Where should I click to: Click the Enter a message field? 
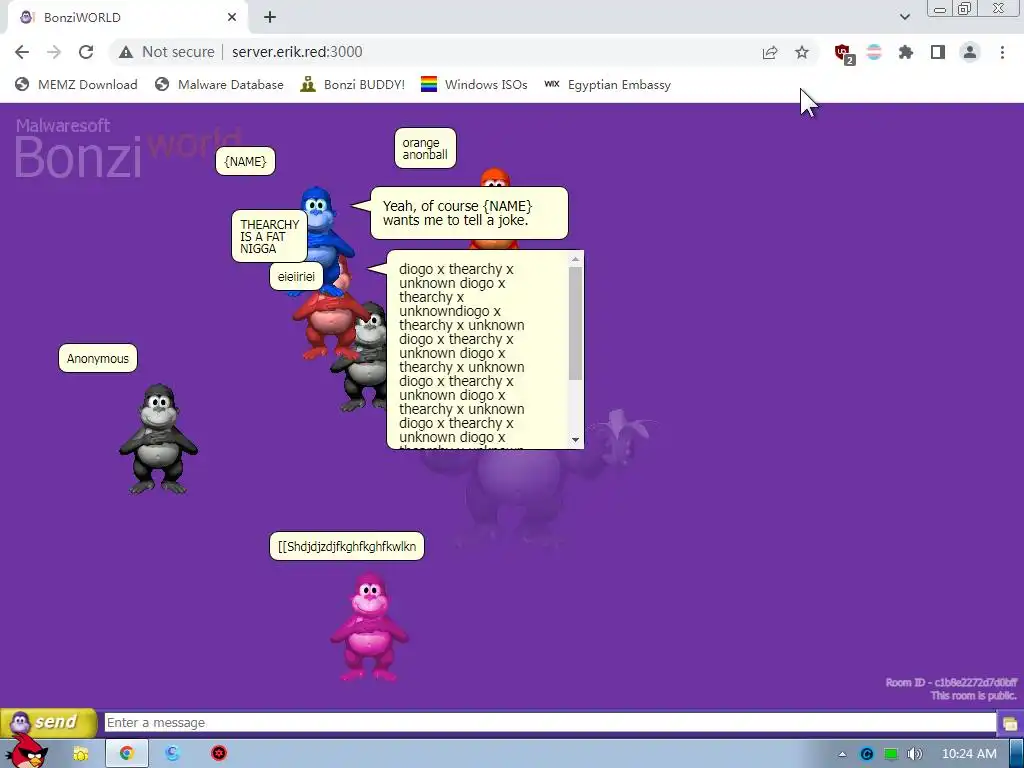pyautogui.click(x=550, y=722)
